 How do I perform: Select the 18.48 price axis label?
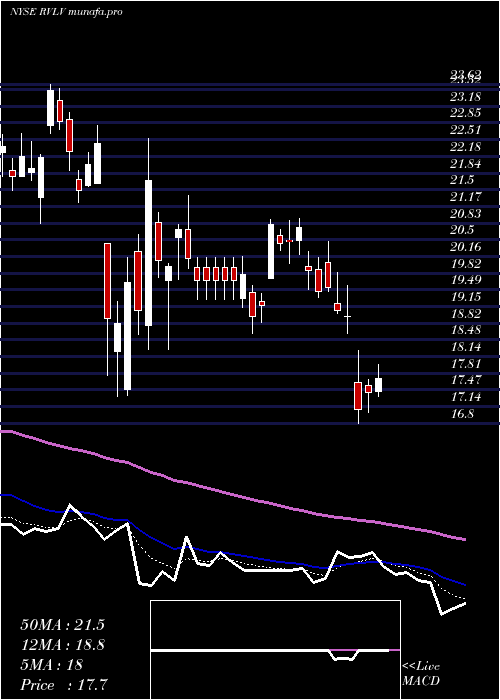point(465,330)
